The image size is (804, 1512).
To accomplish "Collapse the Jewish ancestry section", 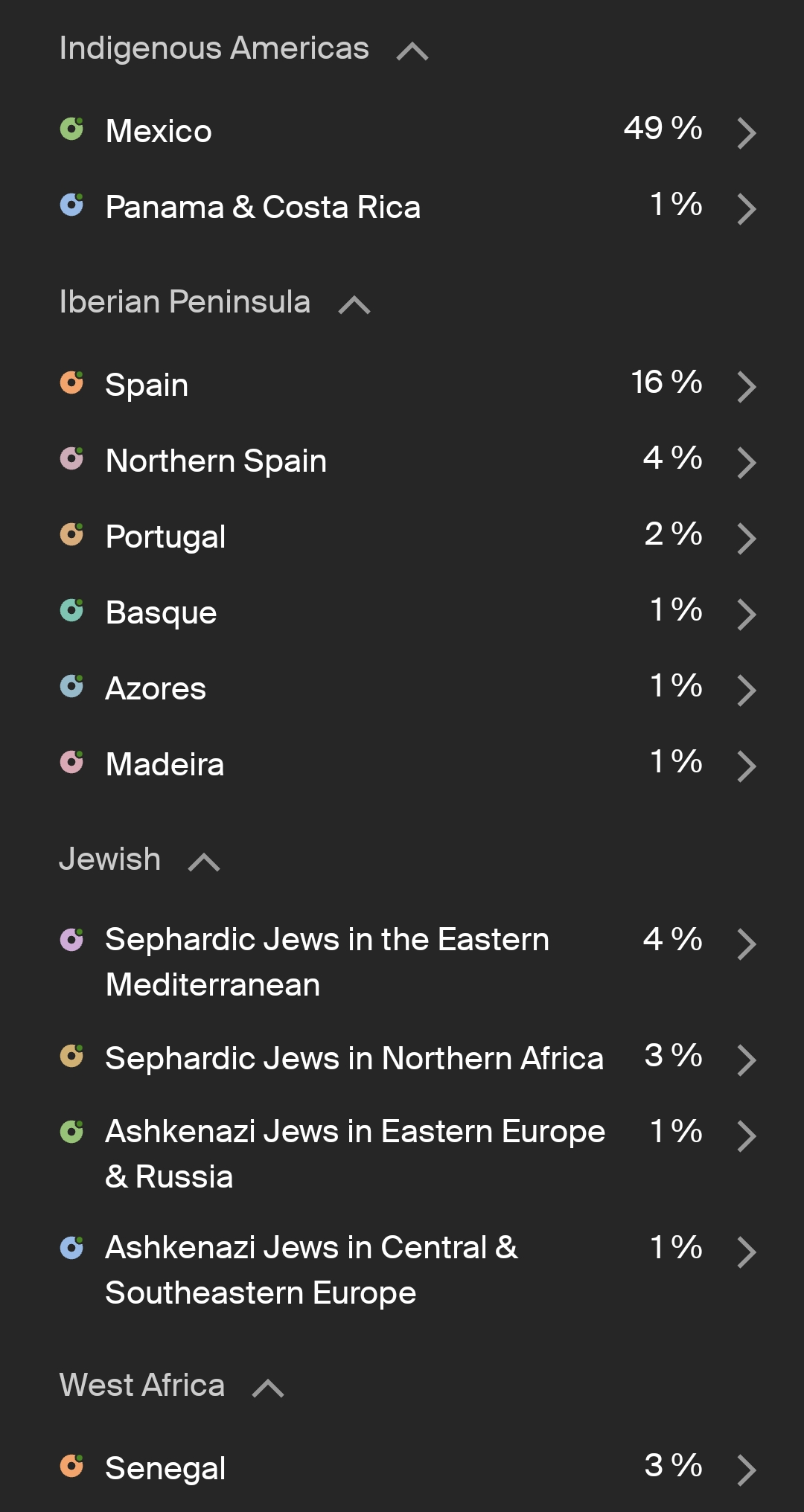I will click(204, 862).
